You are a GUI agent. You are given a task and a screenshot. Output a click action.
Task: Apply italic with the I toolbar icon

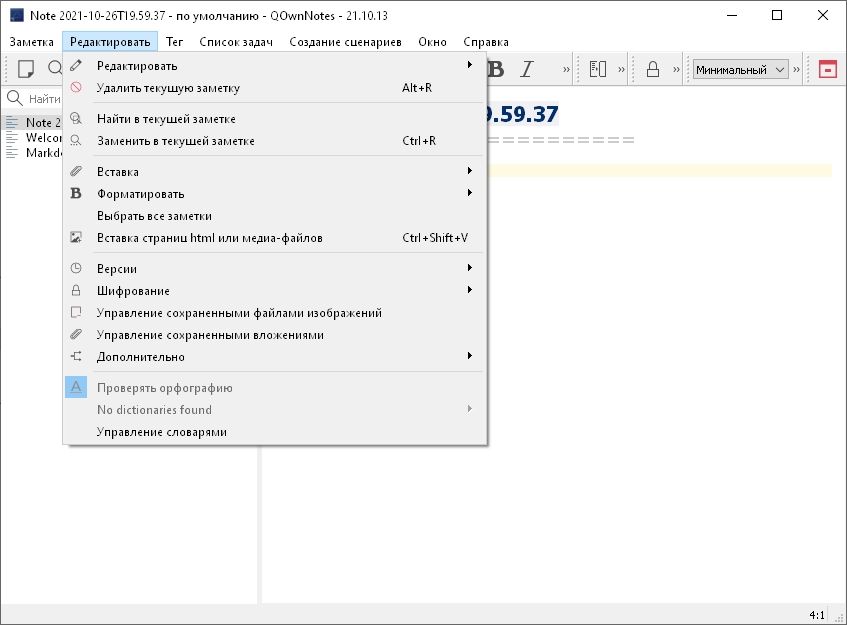(526, 69)
